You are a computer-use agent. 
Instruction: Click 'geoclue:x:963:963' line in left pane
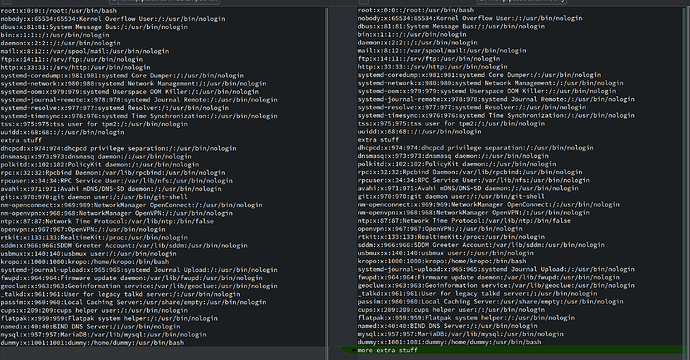click(139, 286)
